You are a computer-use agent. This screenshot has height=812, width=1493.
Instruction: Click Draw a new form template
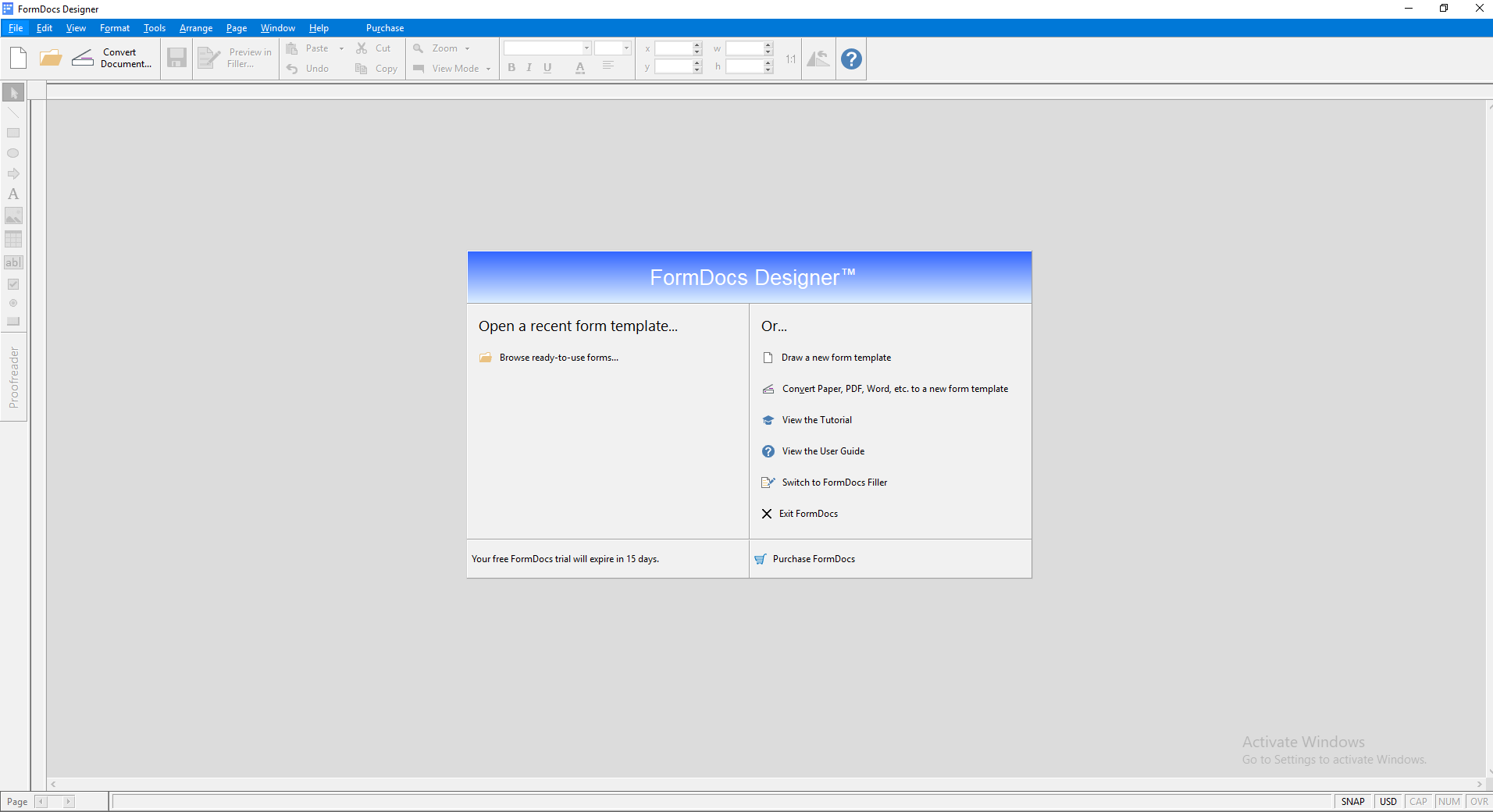click(827, 358)
